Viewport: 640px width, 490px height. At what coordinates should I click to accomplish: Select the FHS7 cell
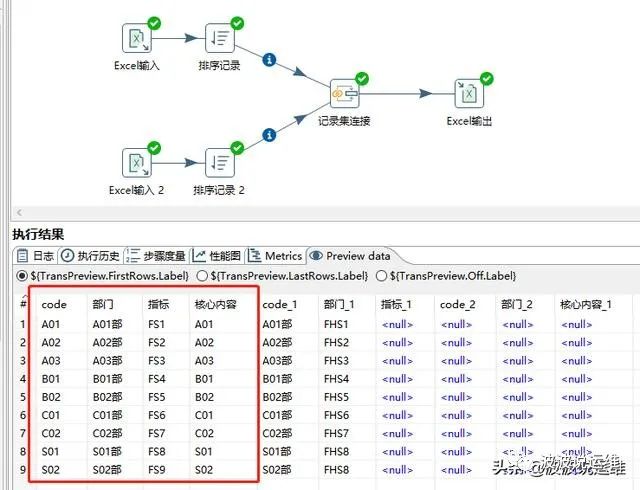pos(336,433)
